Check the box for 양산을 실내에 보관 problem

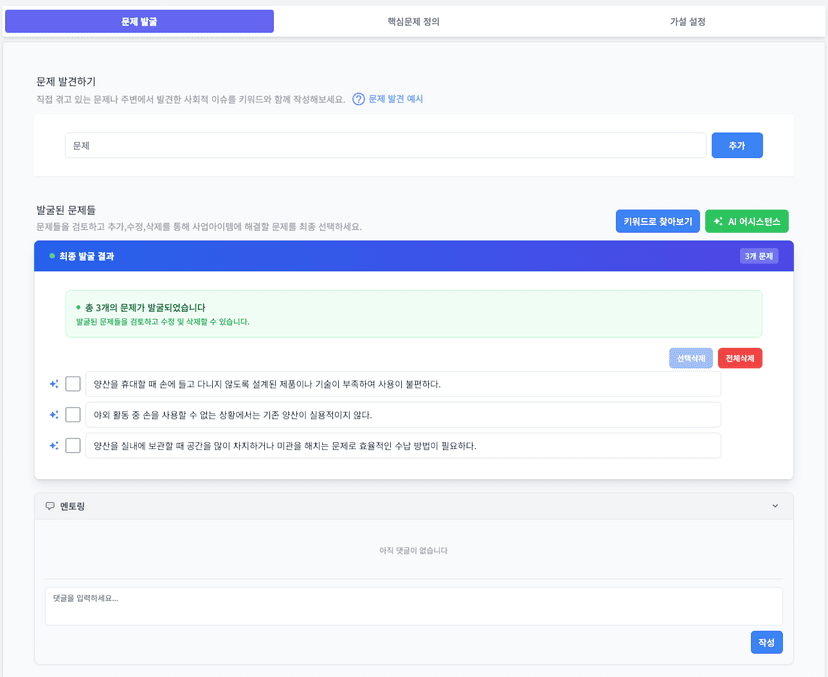[73, 446]
